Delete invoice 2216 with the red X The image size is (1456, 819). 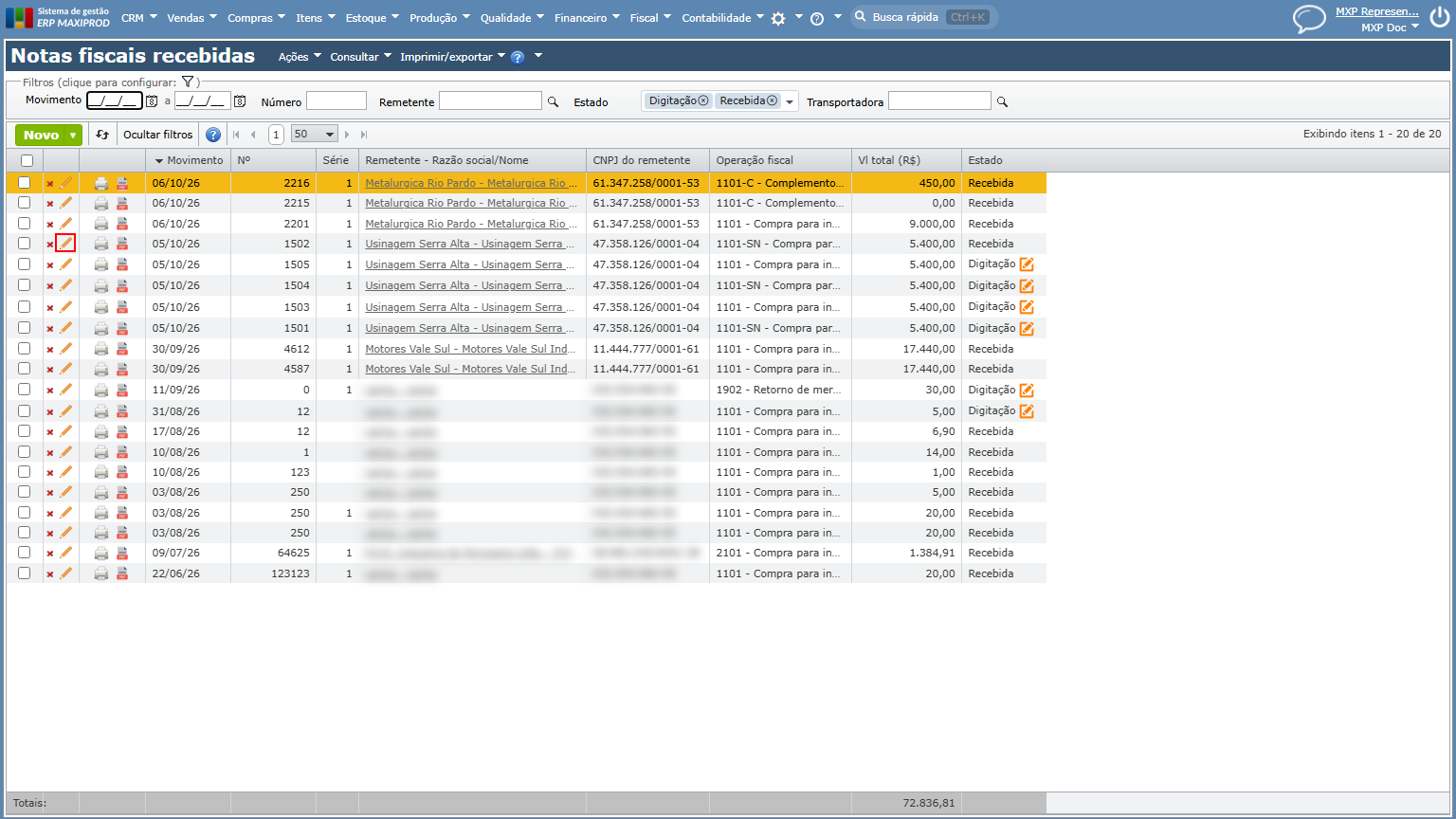(50, 184)
